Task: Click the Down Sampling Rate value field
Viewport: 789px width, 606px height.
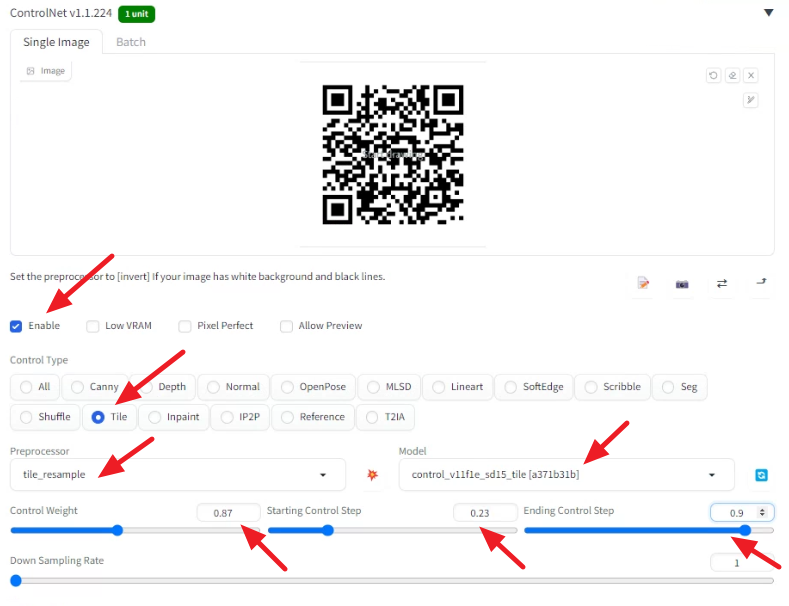Action: [742, 563]
